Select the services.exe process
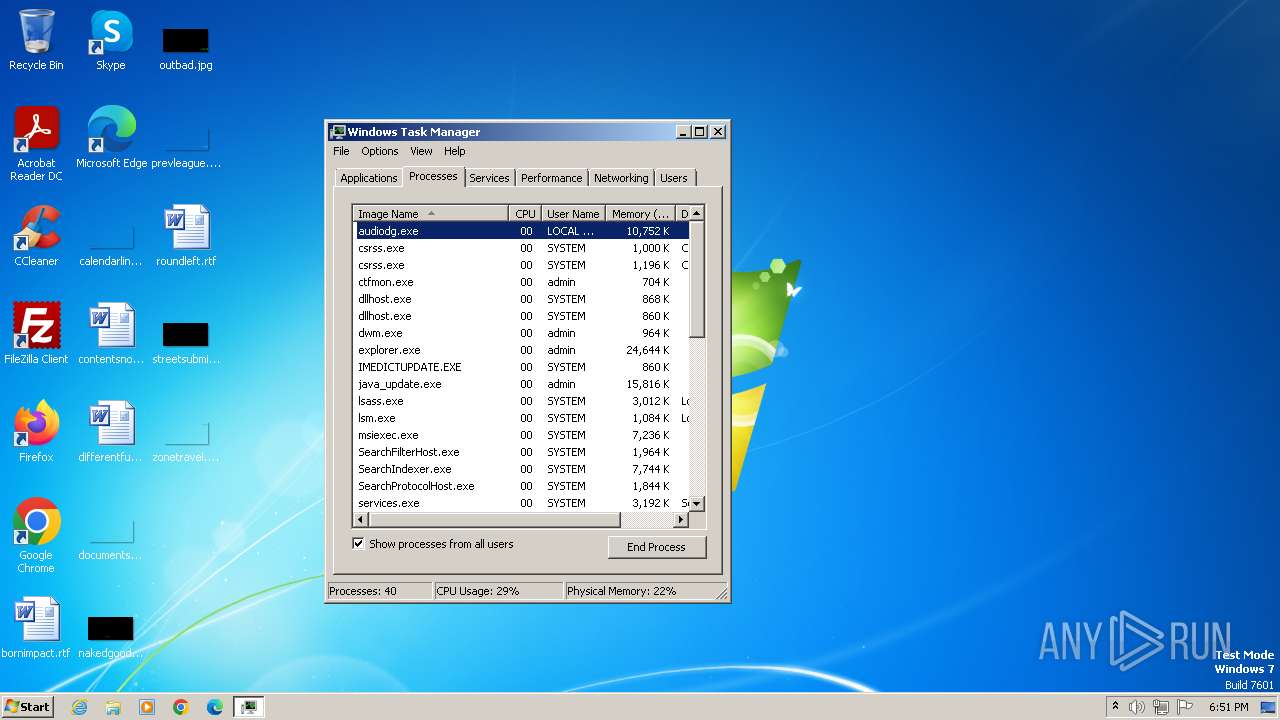The width and height of the screenshot is (1280, 720). coord(521,503)
